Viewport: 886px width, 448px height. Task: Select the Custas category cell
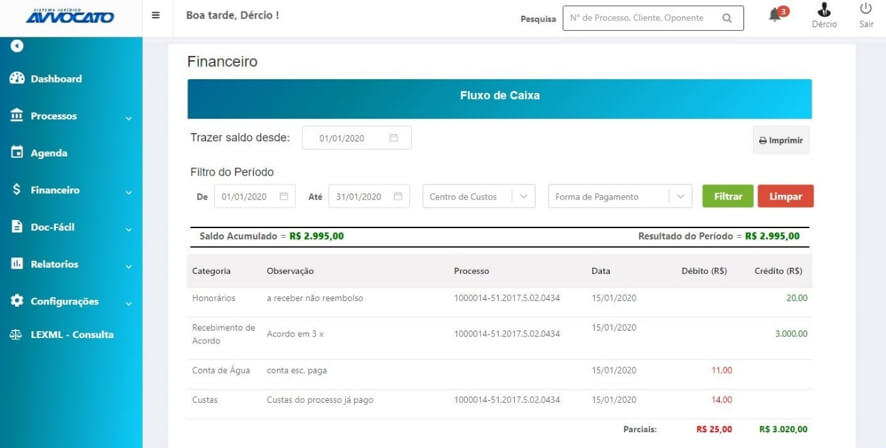click(205, 399)
